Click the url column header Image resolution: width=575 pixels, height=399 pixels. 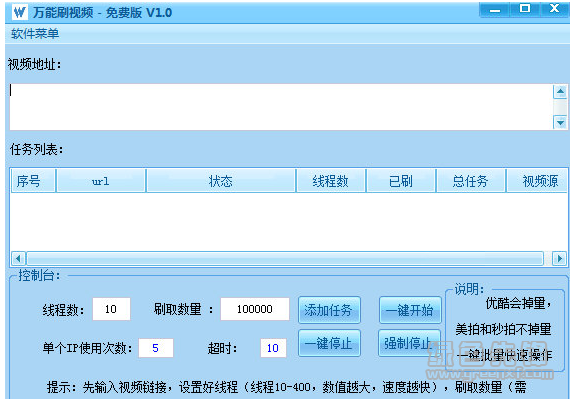click(x=101, y=181)
